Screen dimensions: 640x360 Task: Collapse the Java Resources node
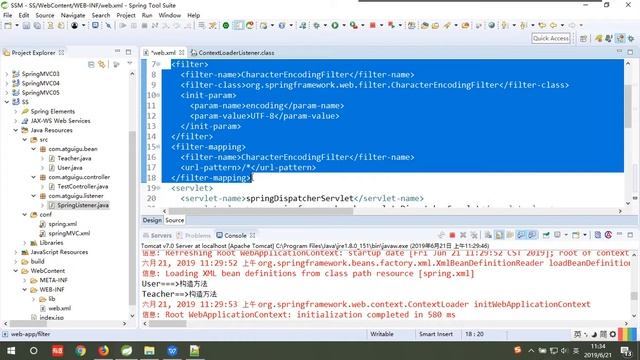point(16,130)
